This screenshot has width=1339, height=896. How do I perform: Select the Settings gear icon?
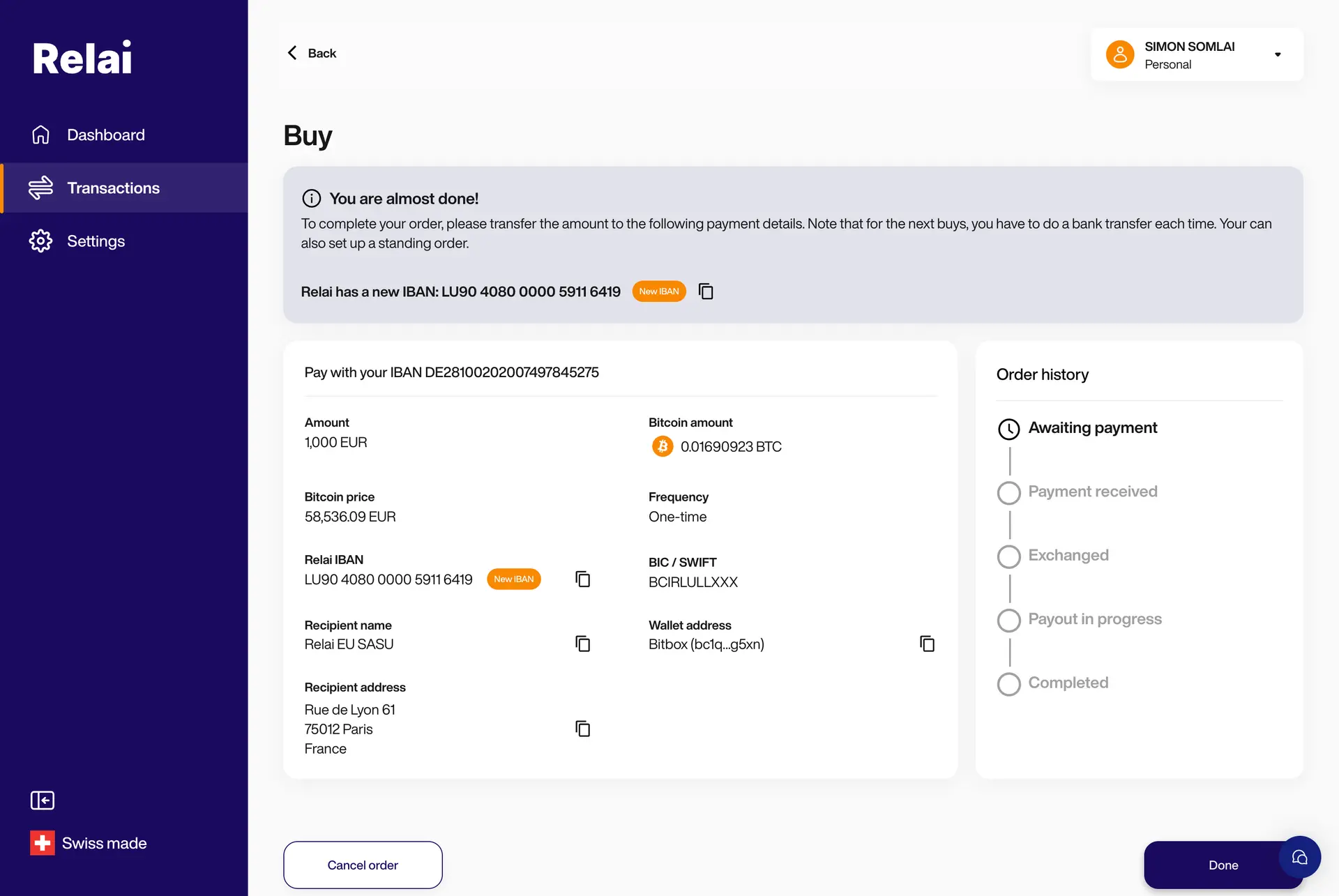[x=40, y=241]
